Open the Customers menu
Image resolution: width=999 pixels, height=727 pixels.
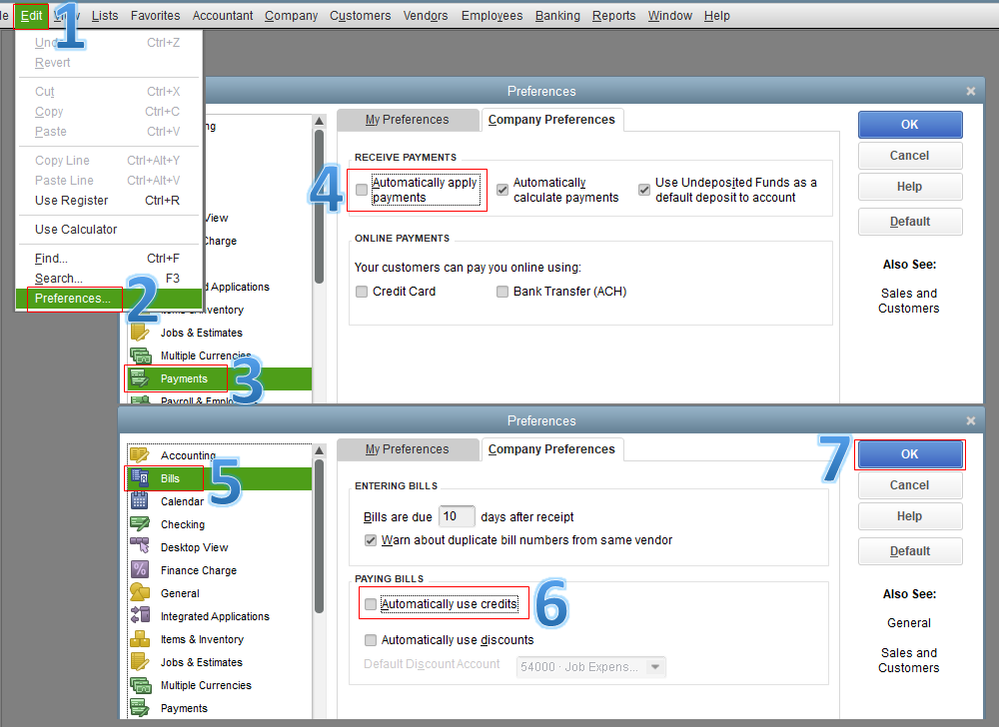pos(360,15)
